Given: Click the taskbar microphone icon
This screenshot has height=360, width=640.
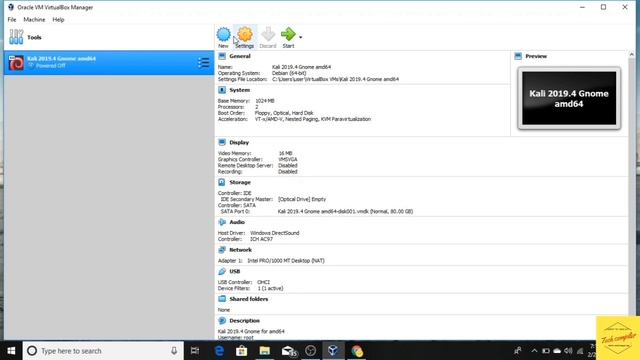Looking at the screenshot, I should 174,351.
